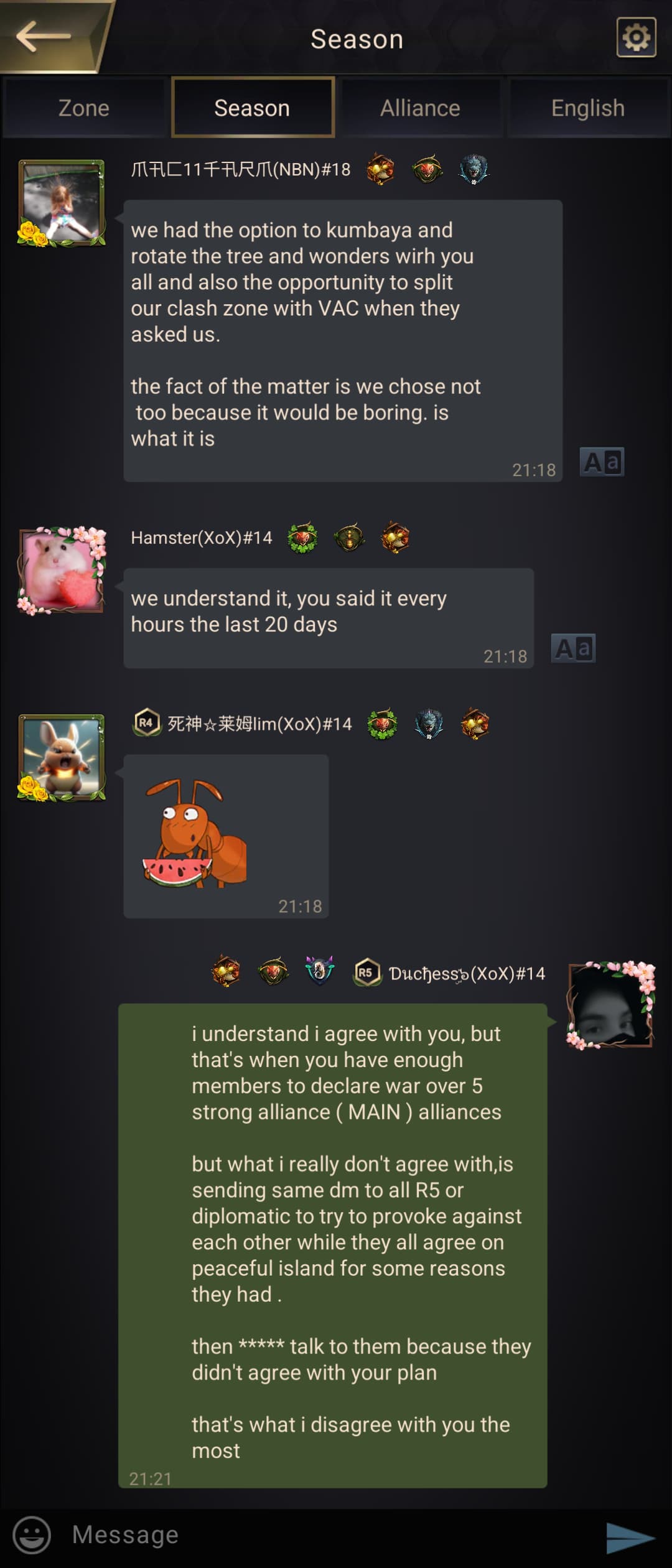Screen dimensions: 672x1568
Task: Open the emoji picker smiley
Action: [32, 1534]
